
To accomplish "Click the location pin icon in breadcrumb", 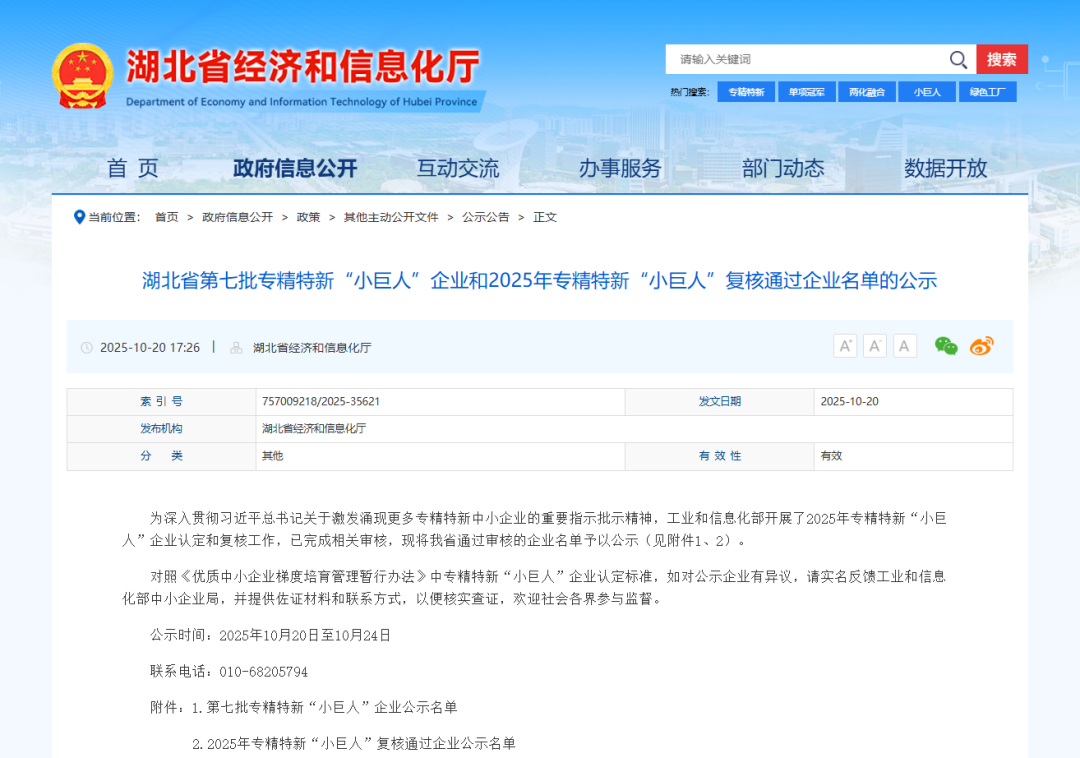I will tap(79, 217).
